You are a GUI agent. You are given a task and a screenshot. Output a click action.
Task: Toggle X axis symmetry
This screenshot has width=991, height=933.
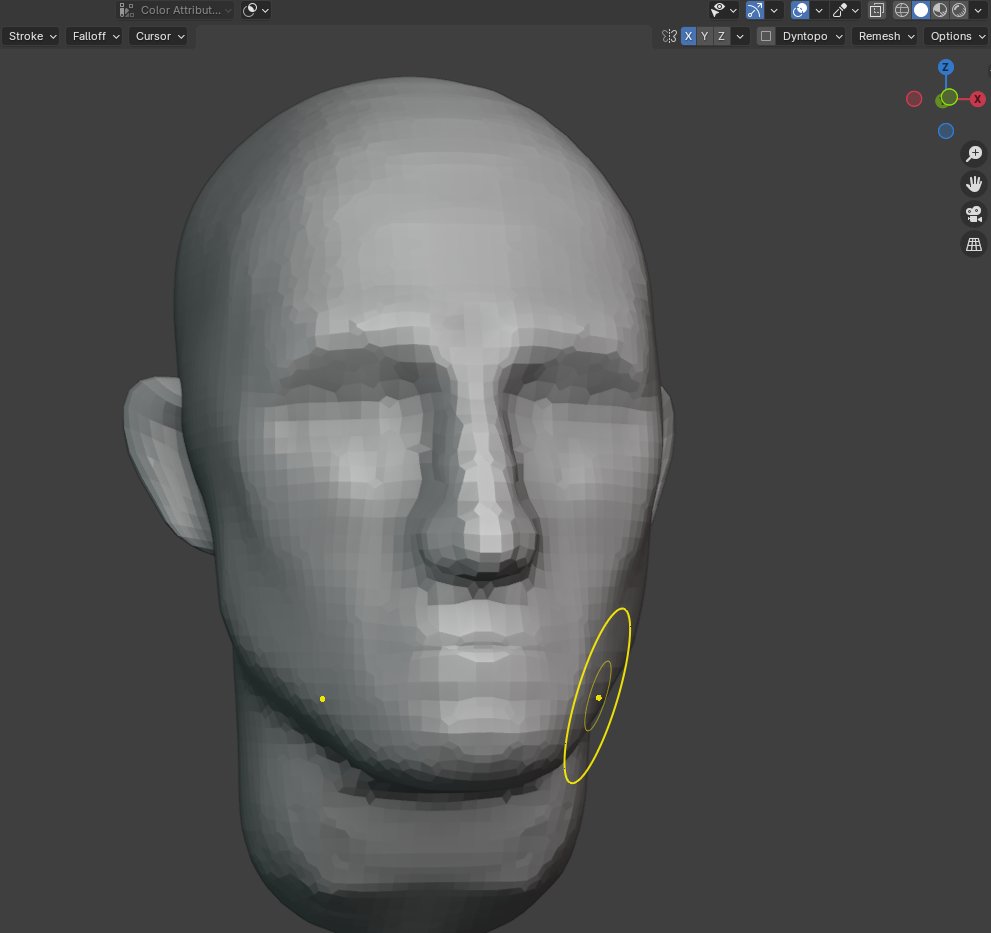pyautogui.click(x=688, y=36)
